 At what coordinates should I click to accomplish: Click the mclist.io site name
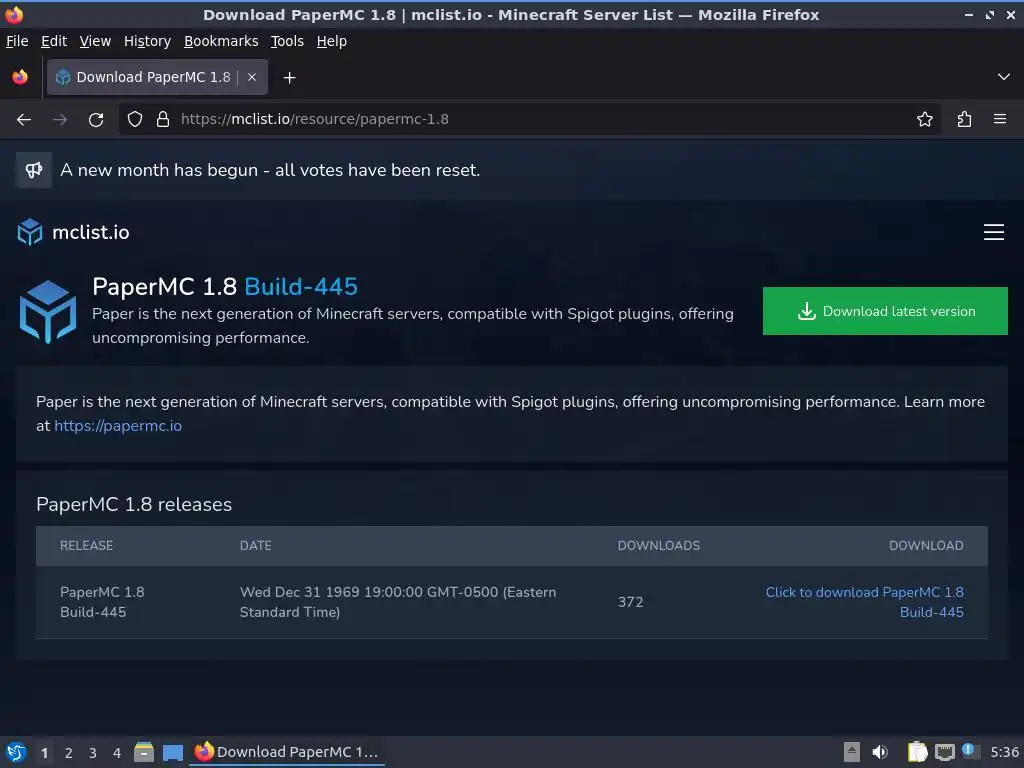pos(91,232)
